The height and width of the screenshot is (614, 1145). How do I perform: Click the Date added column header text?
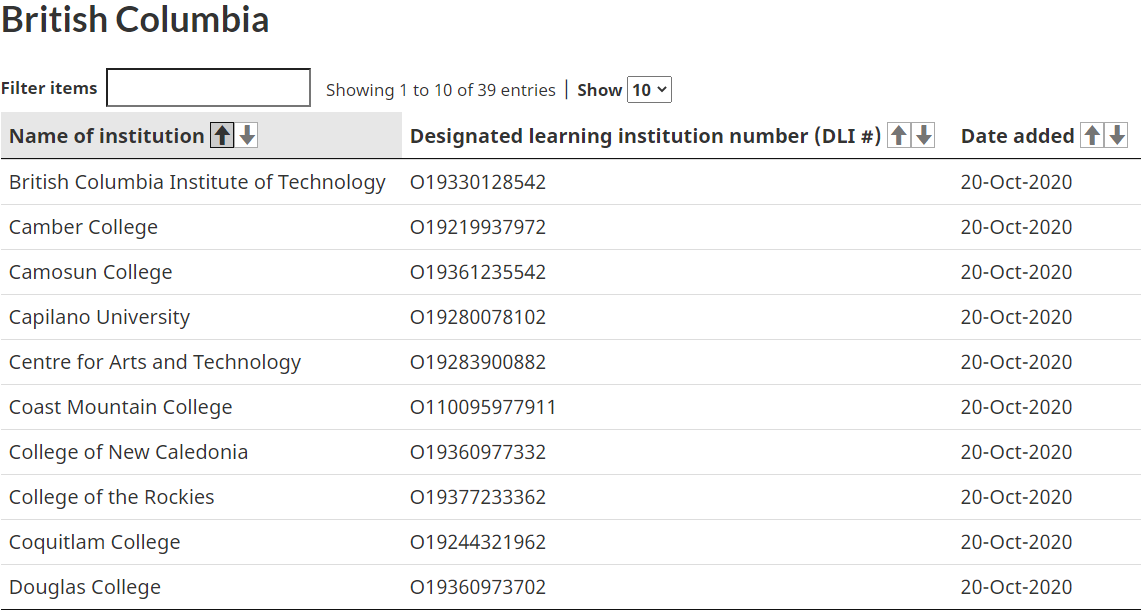[1017, 136]
